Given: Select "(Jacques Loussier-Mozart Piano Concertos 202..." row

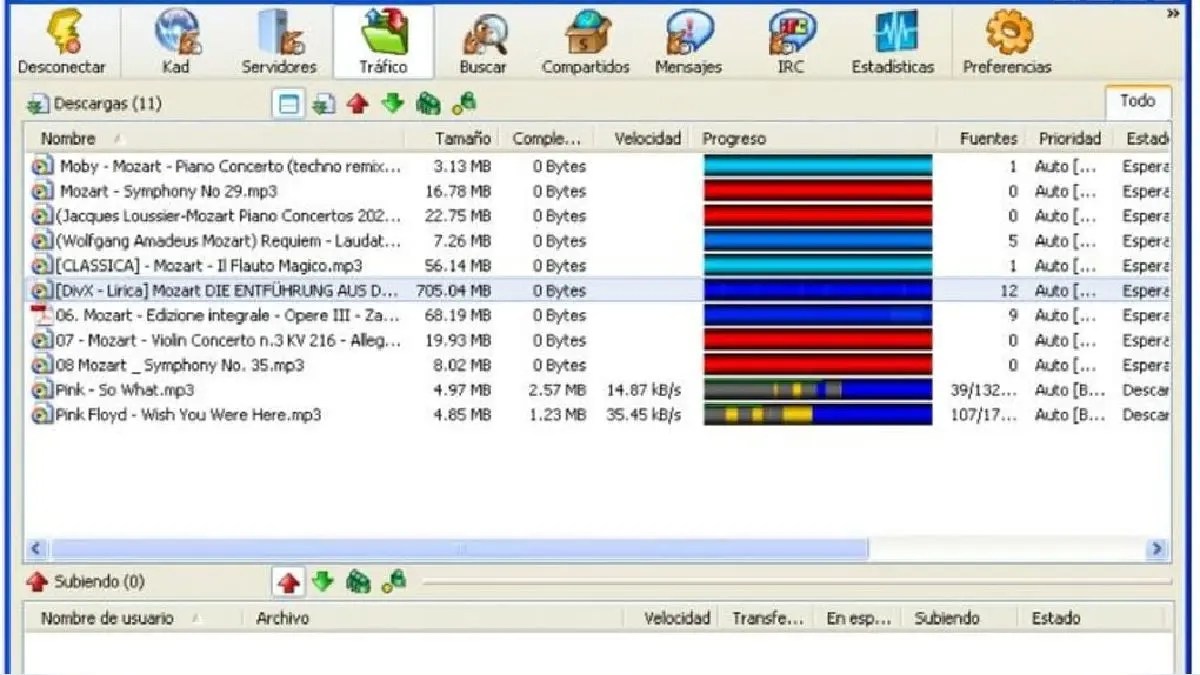Looking at the screenshot, I should pos(597,216).
